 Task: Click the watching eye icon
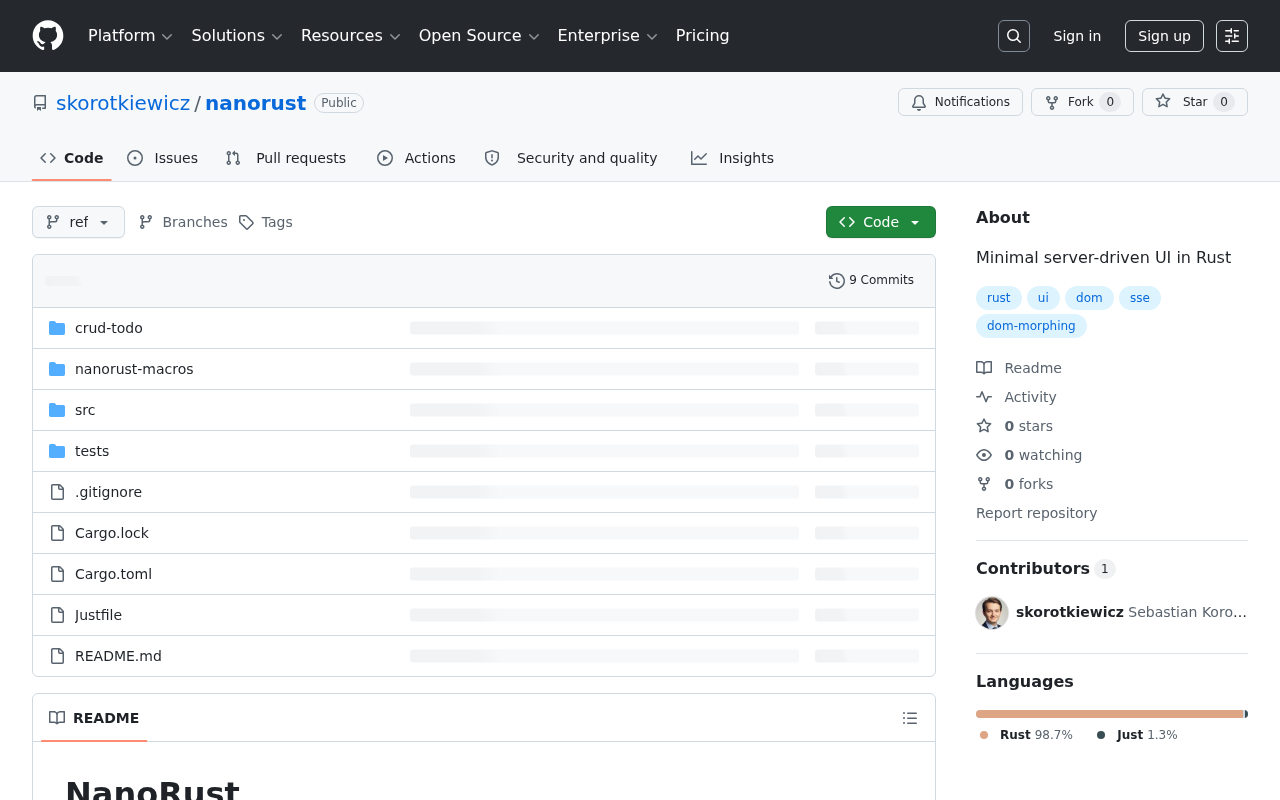984,455
